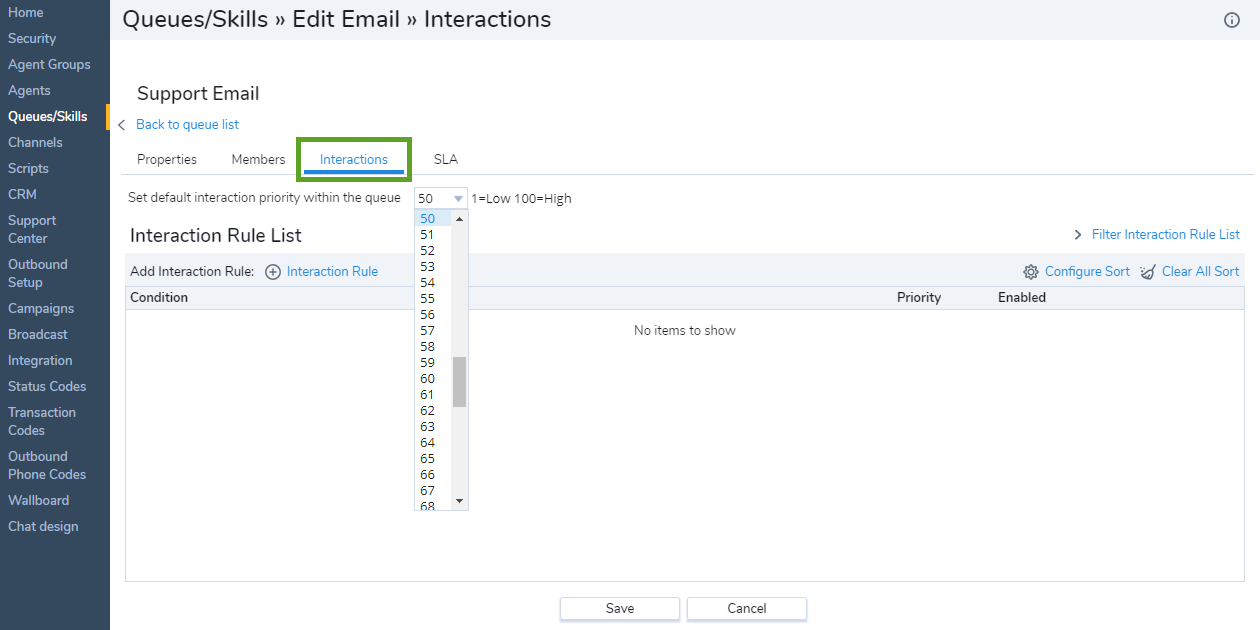Open Outbound Phone Codes in the sidebar
This screenshot has height=630, width=1260.
[x=47, y=465]
